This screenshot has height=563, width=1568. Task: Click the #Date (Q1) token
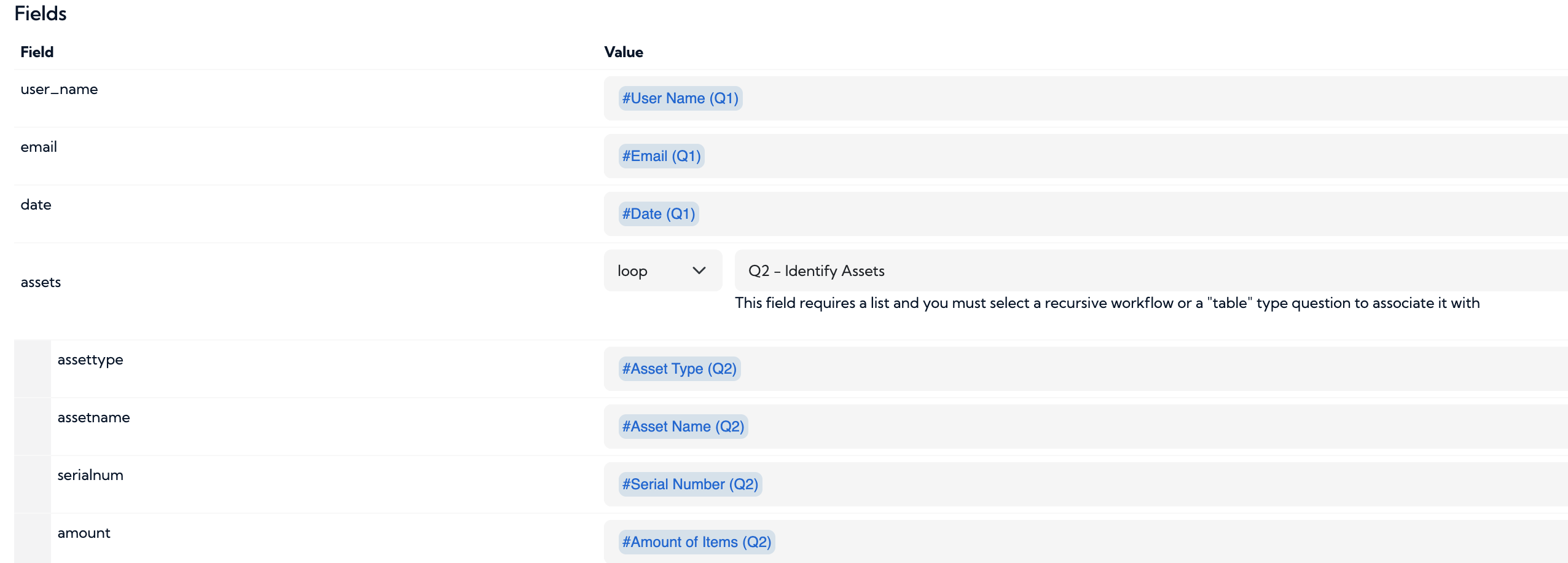coord(658,213)
